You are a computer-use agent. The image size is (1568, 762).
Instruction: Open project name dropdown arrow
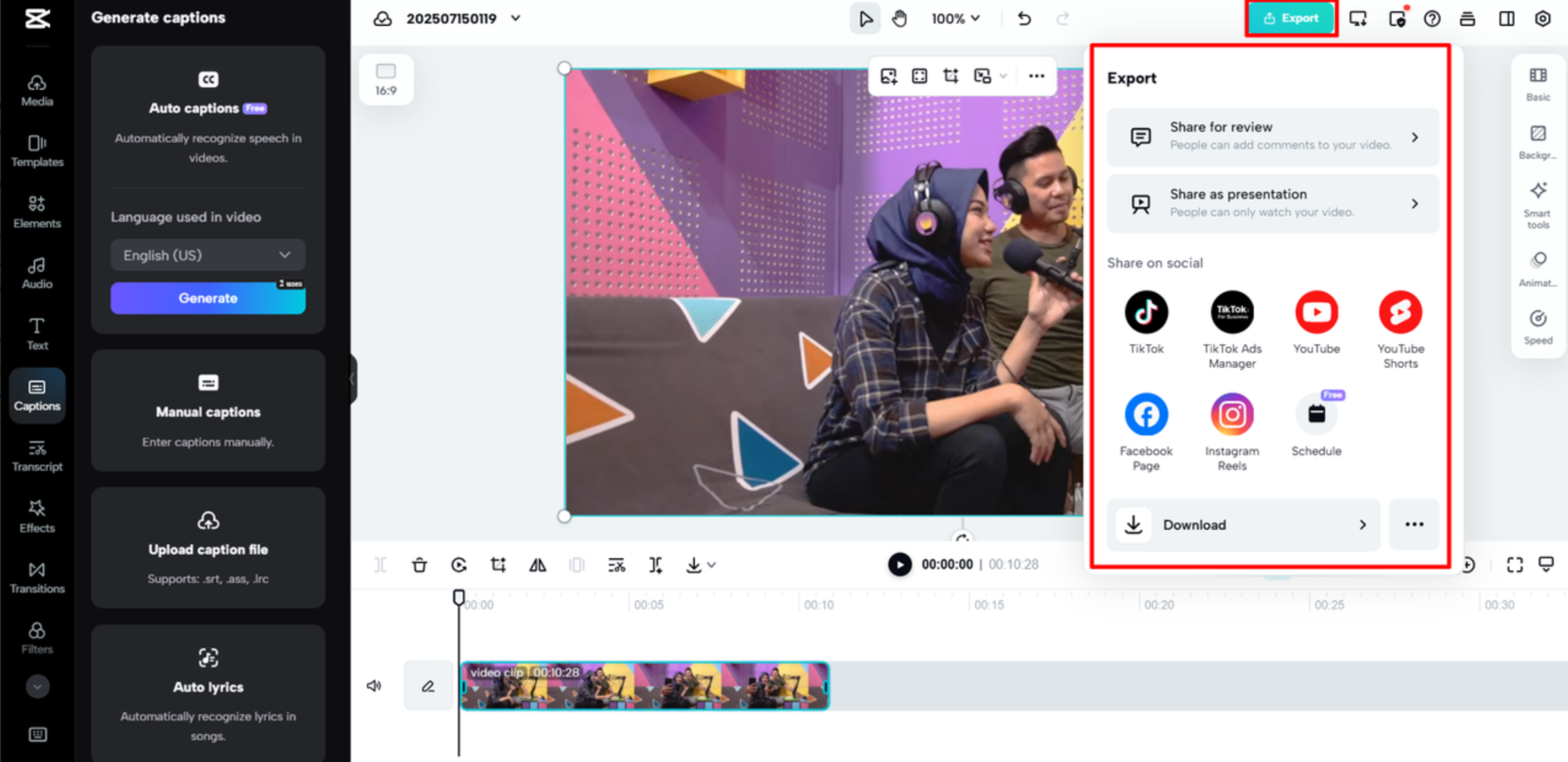(x=516, y=19)
